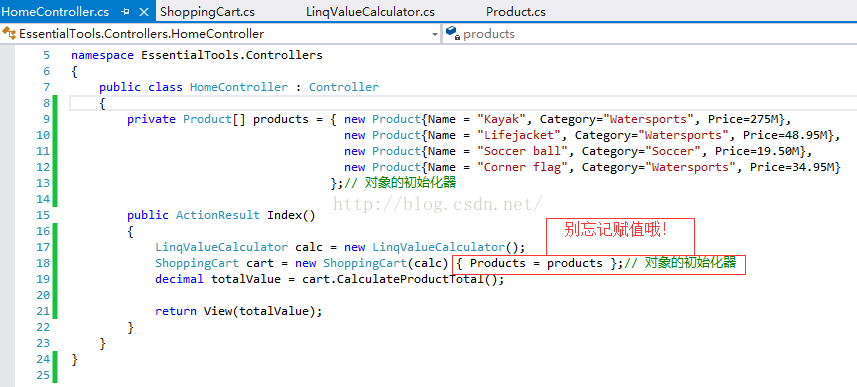Click 'View(totalValue)' on line 21
This screenshot has width=857, height=387.
pos(260,311)
